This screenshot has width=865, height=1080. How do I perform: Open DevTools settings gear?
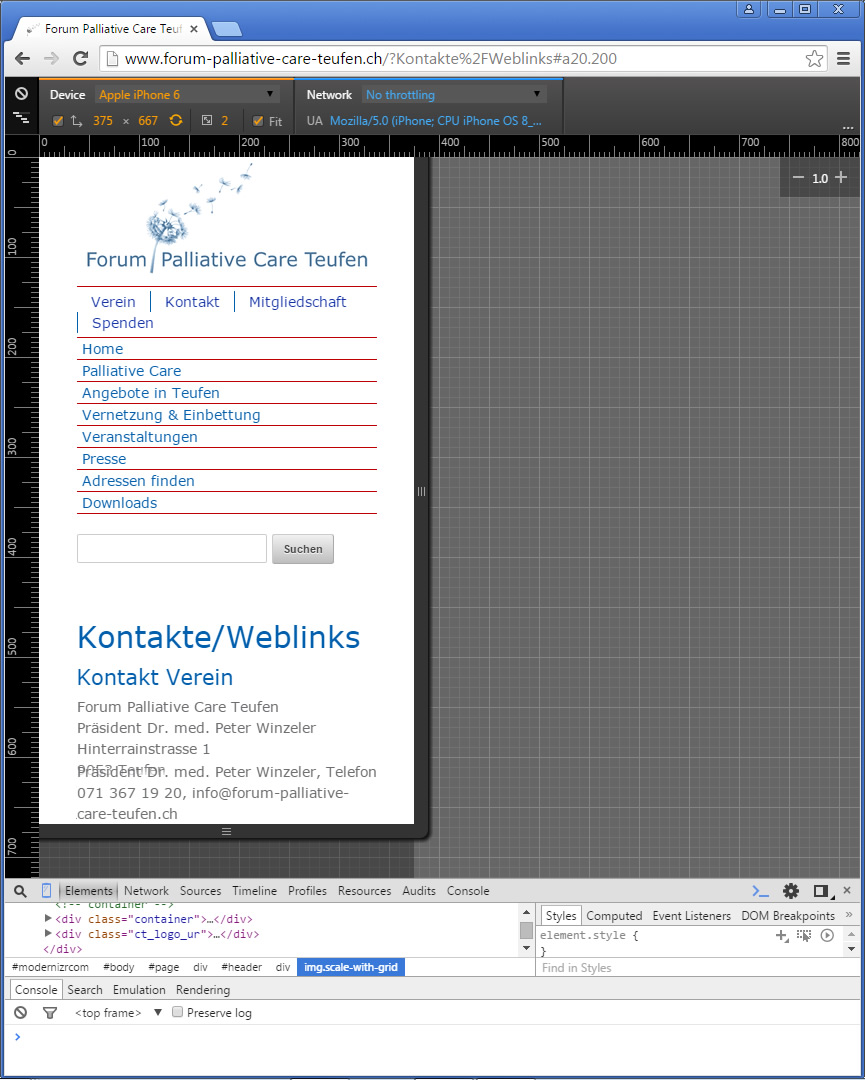click(790, 891)
